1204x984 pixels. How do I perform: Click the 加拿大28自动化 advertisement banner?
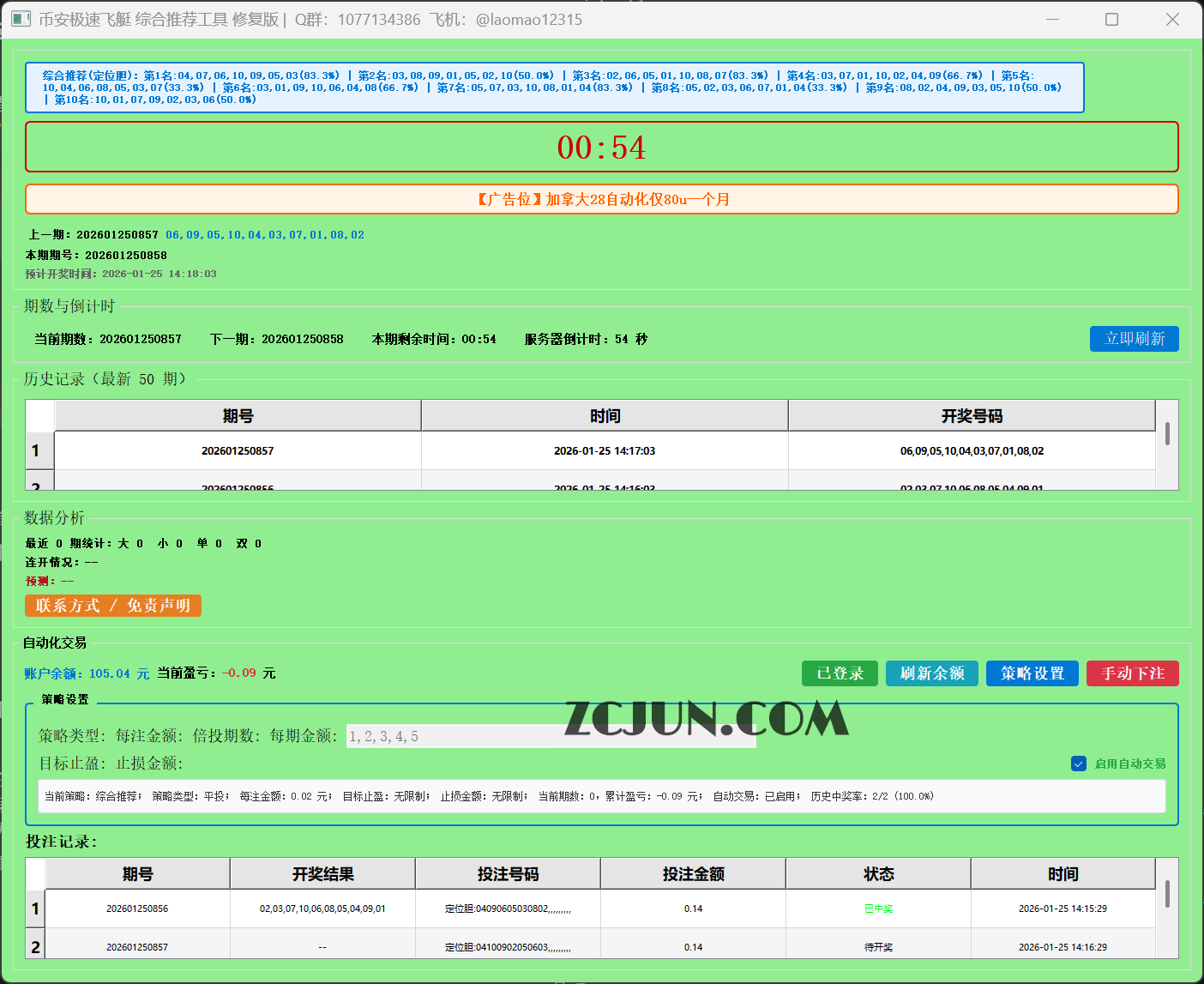point(602,199)
